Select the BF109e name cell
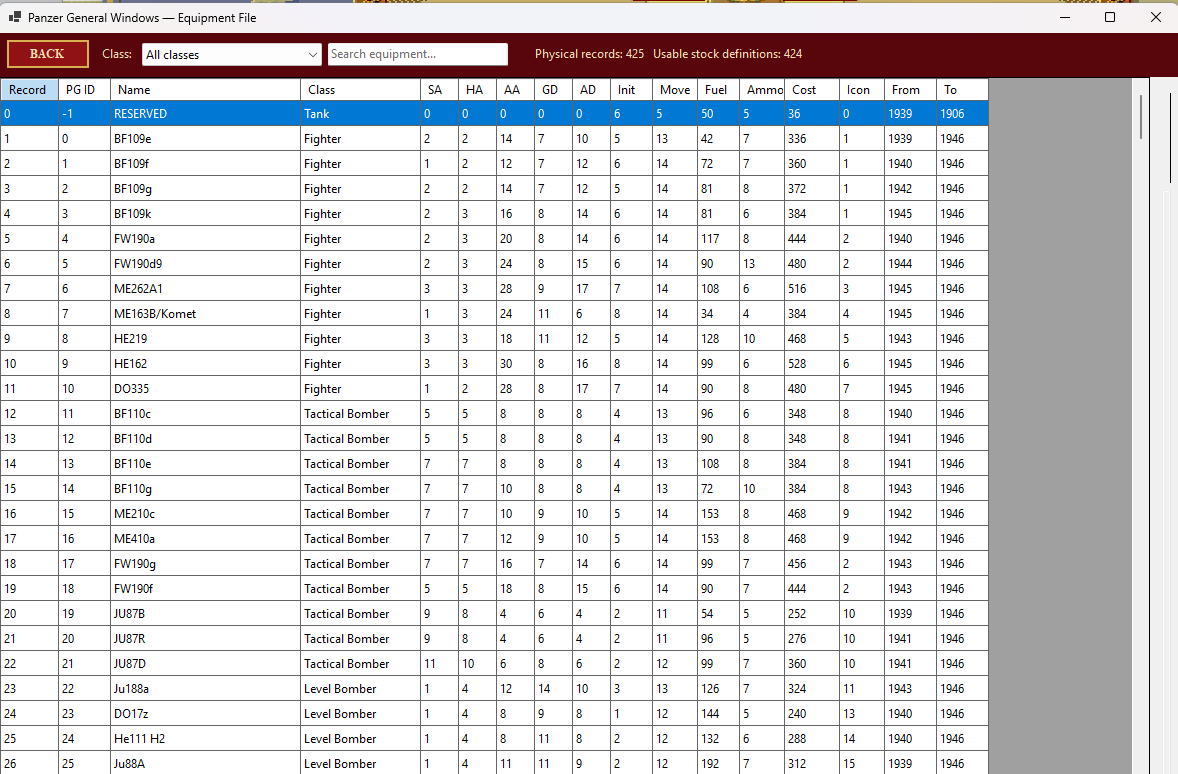 point(205,138)
